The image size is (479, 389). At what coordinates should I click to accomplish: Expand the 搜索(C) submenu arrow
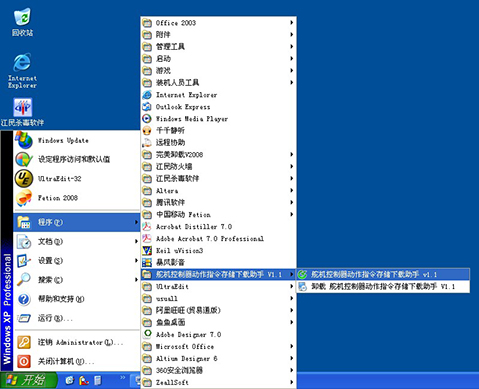136,280
